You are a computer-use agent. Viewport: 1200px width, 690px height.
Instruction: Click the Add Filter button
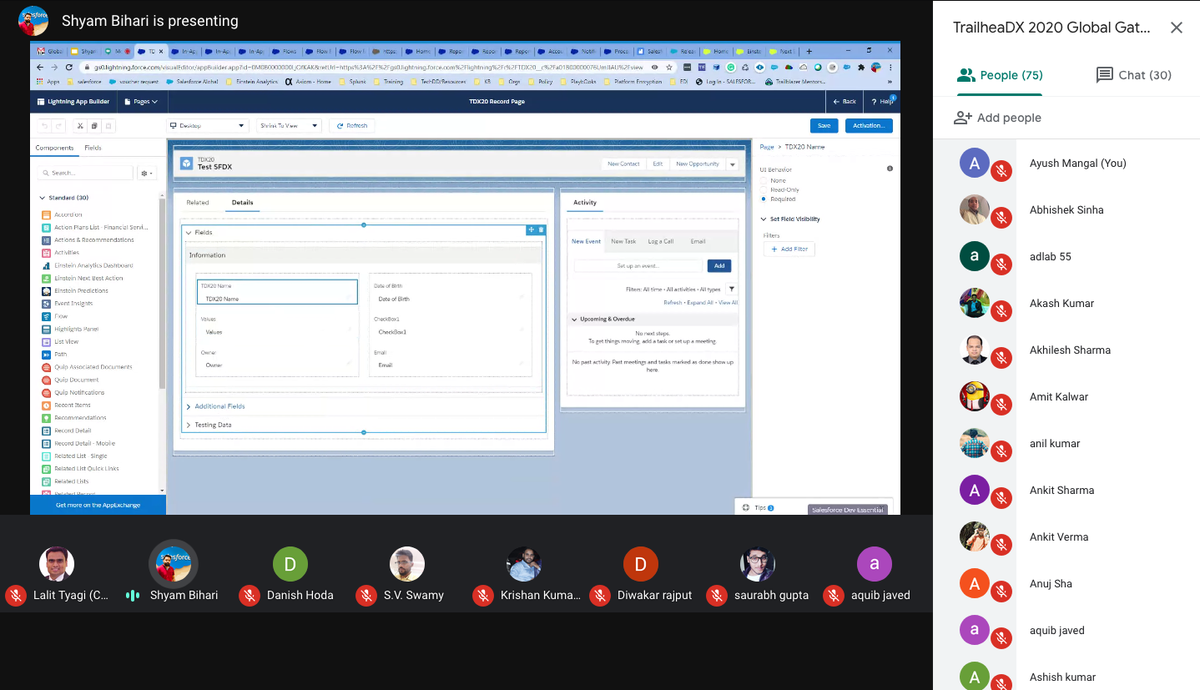tap(790, 249)
